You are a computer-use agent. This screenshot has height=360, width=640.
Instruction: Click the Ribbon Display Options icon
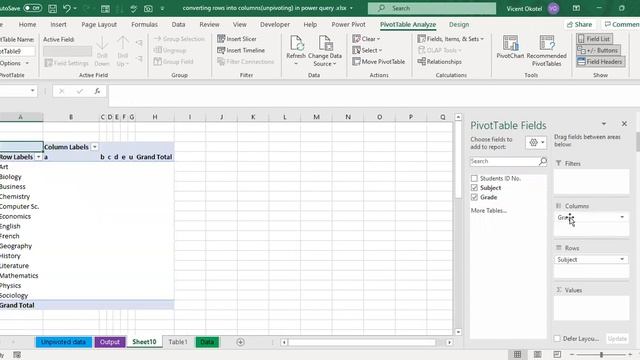(x=576, y=8)
